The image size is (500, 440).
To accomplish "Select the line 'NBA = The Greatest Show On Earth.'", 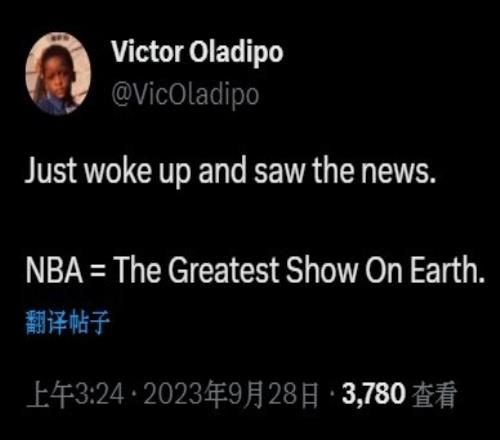I will tap(255, 270).
